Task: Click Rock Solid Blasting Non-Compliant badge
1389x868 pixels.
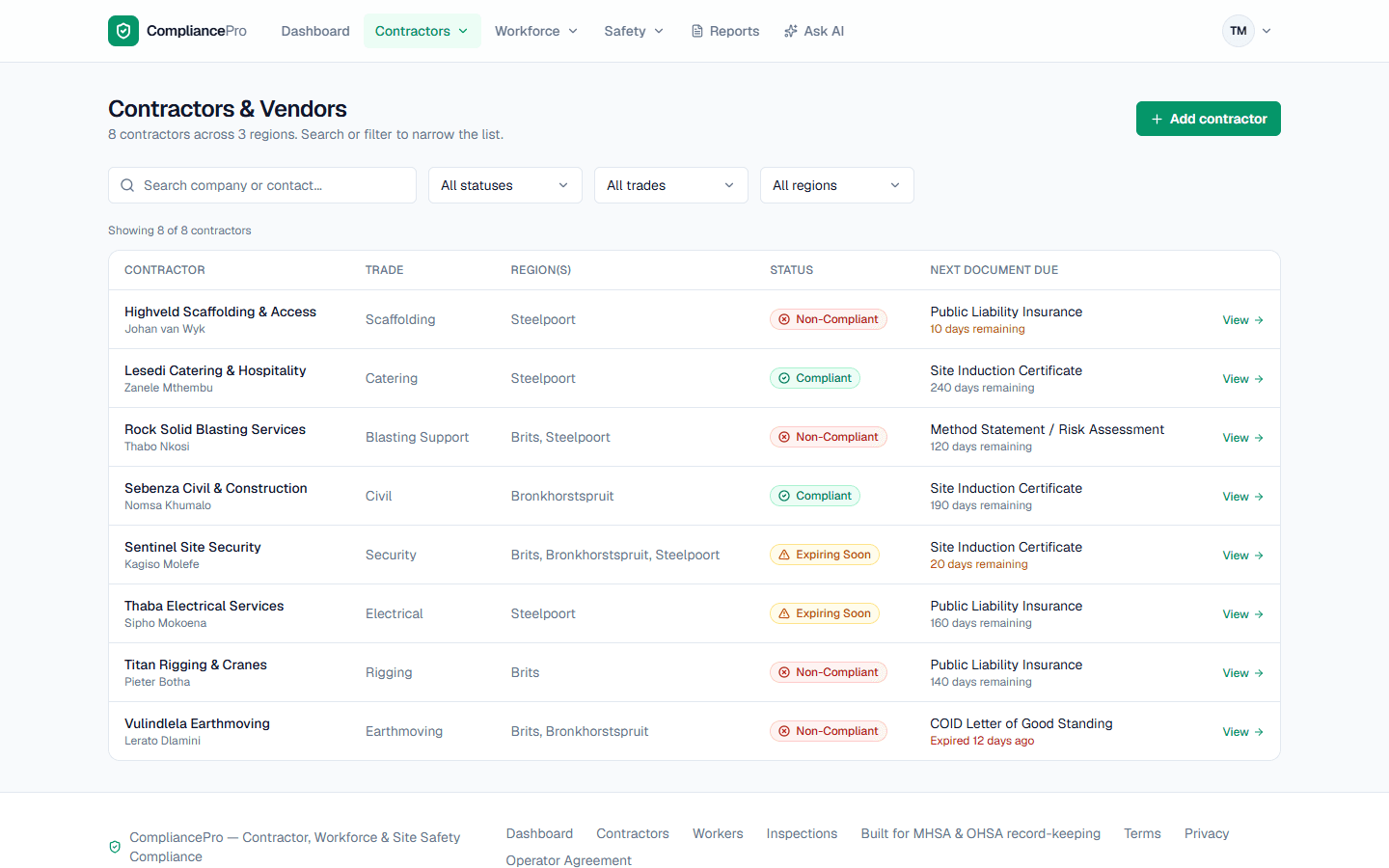Action: 829,437
